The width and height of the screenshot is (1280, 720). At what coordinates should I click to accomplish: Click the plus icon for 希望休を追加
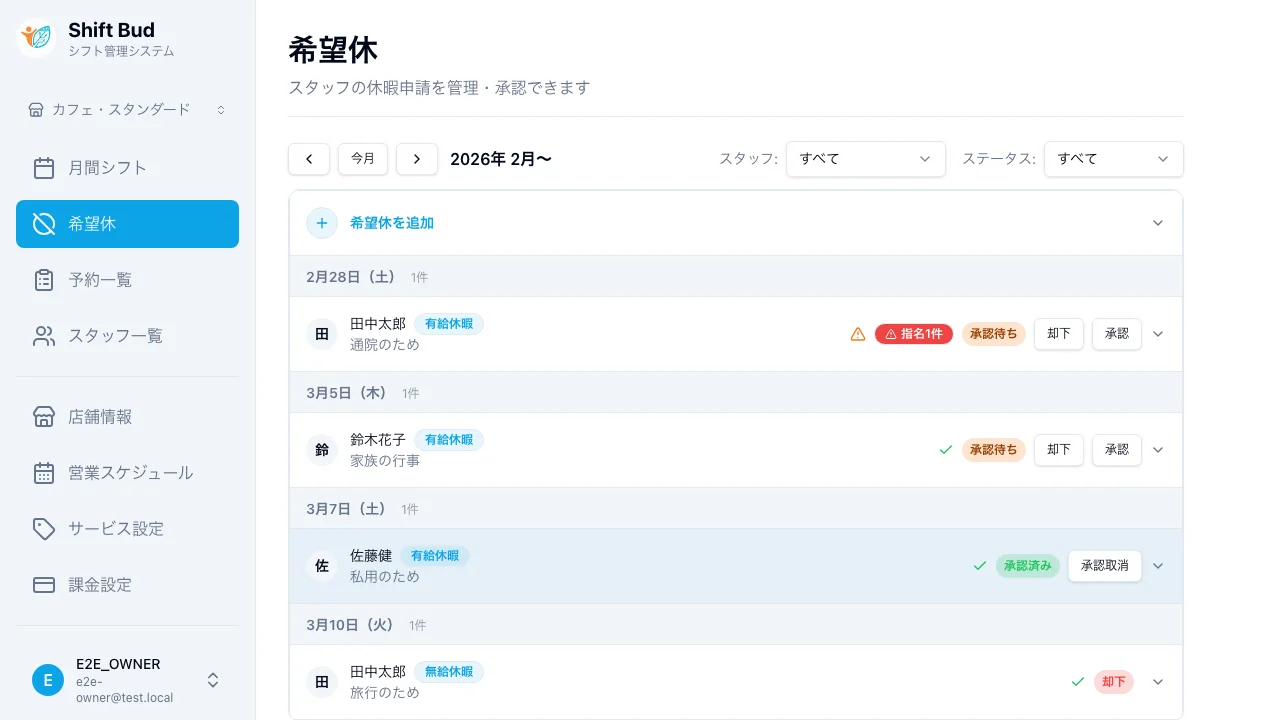click(x=321, y=223)
